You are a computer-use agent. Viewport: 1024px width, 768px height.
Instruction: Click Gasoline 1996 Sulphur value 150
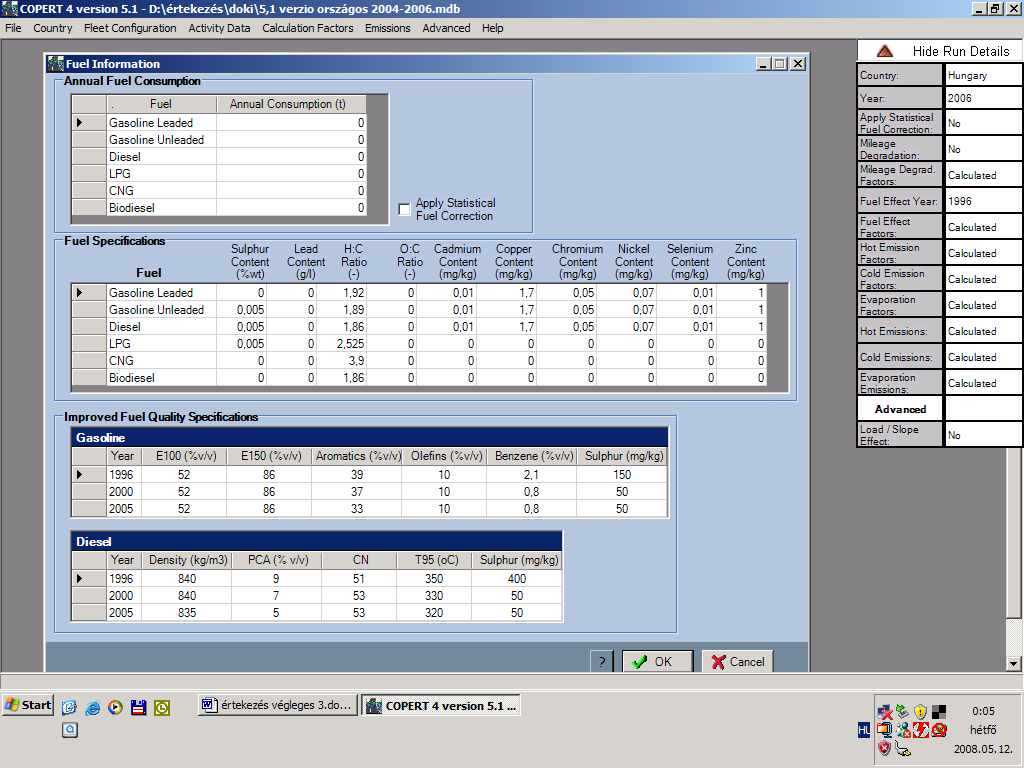point(622,475)
